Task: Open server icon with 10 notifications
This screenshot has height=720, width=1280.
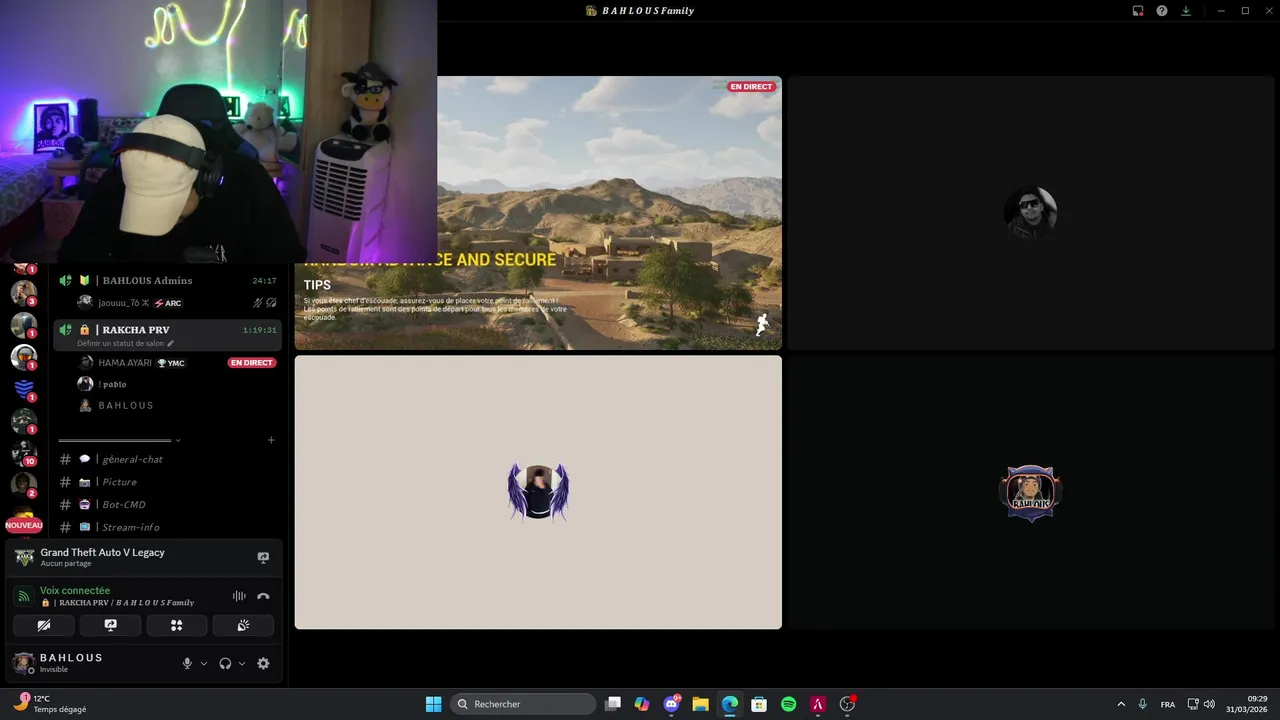Action: pos(24,453)
